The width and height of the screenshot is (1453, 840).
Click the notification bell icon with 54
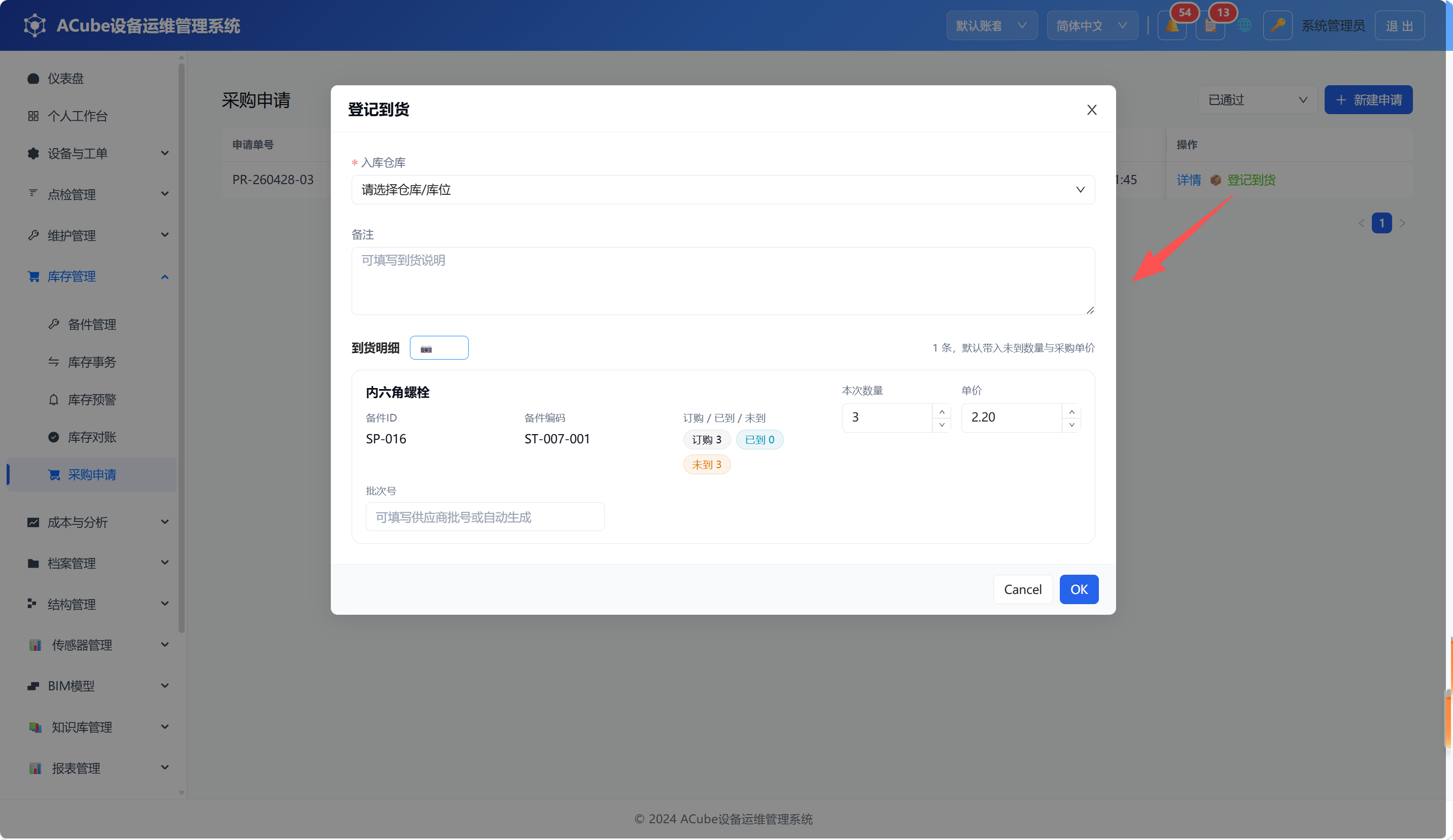click(x=1171, y=26)
